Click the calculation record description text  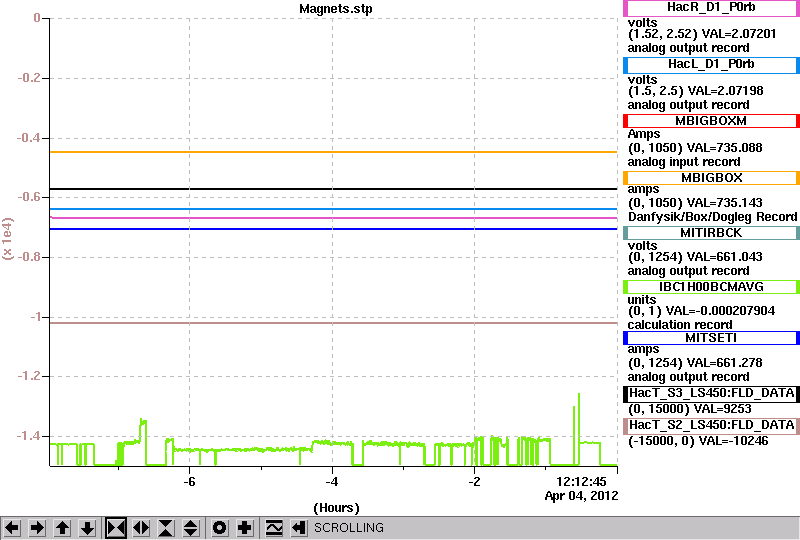click(x=680, y=325)
